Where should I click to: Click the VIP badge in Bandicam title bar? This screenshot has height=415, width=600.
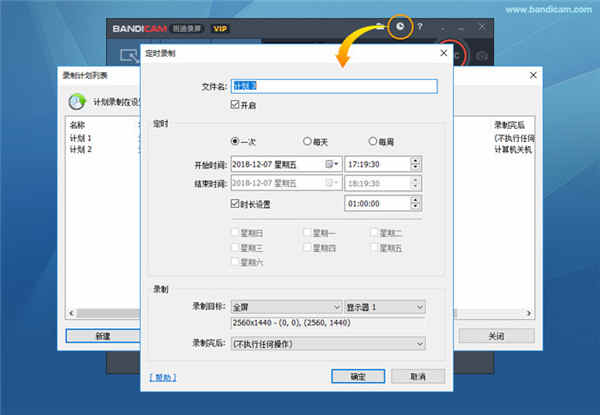[x=220, y=29]
